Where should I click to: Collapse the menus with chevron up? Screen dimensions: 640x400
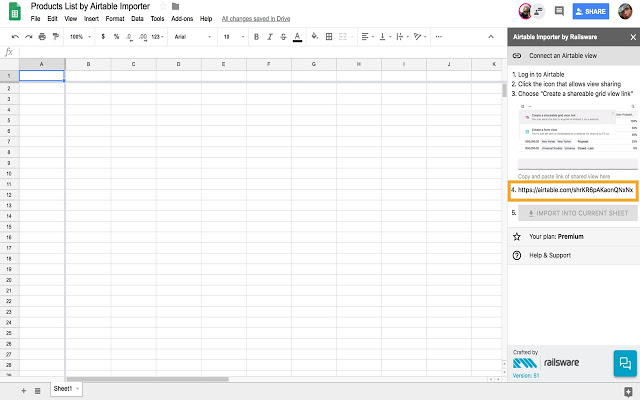(x=491, y=37)
